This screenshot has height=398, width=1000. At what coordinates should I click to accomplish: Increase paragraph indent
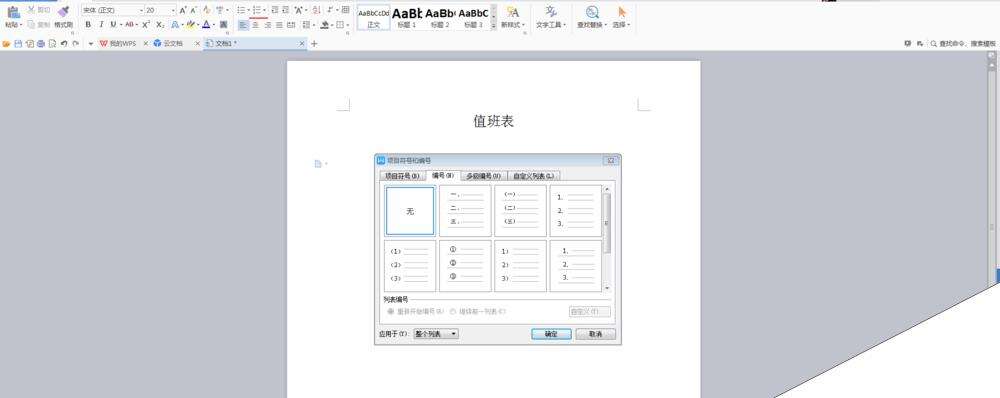click(286, 10)
